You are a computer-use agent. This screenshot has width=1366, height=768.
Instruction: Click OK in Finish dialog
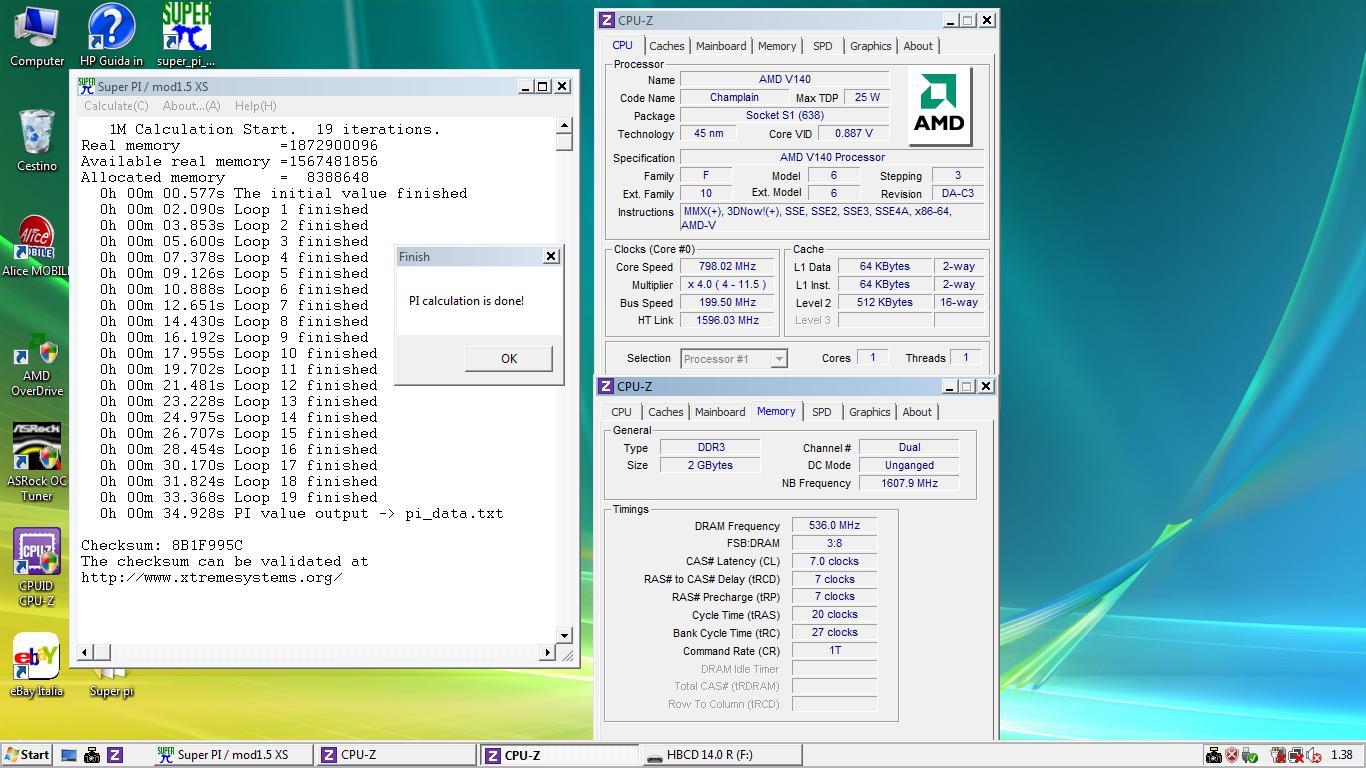click(x=508, y=358)
